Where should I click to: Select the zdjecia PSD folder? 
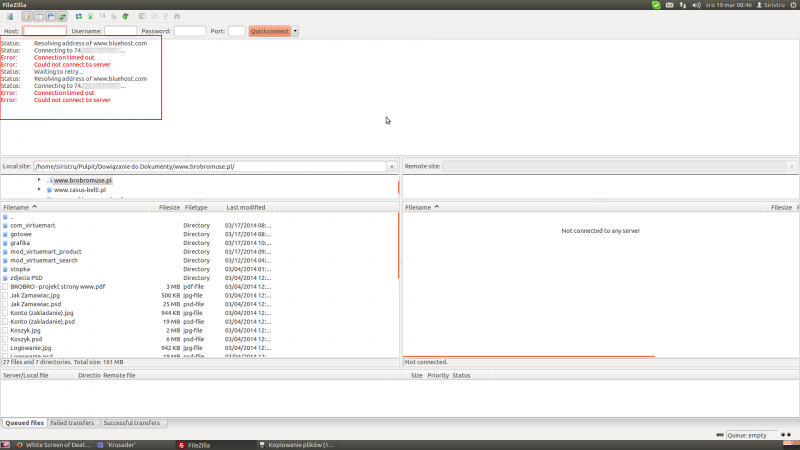click(27, 278)
